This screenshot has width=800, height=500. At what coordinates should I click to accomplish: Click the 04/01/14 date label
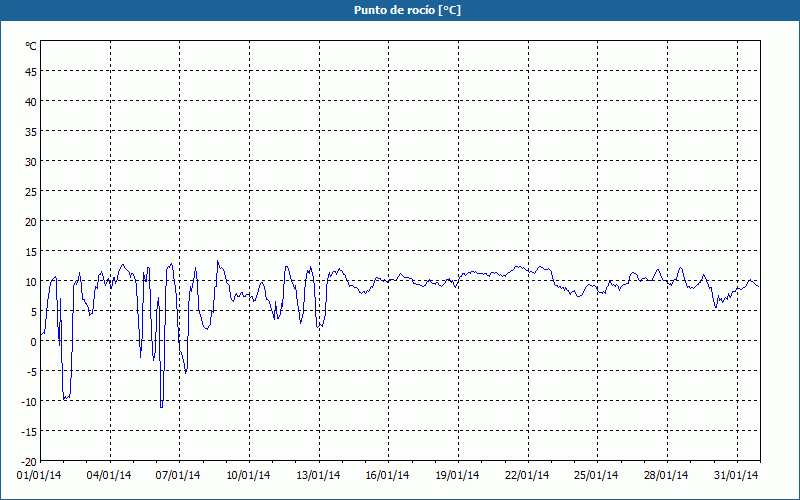pyautogui.click(x=109, y=476)
